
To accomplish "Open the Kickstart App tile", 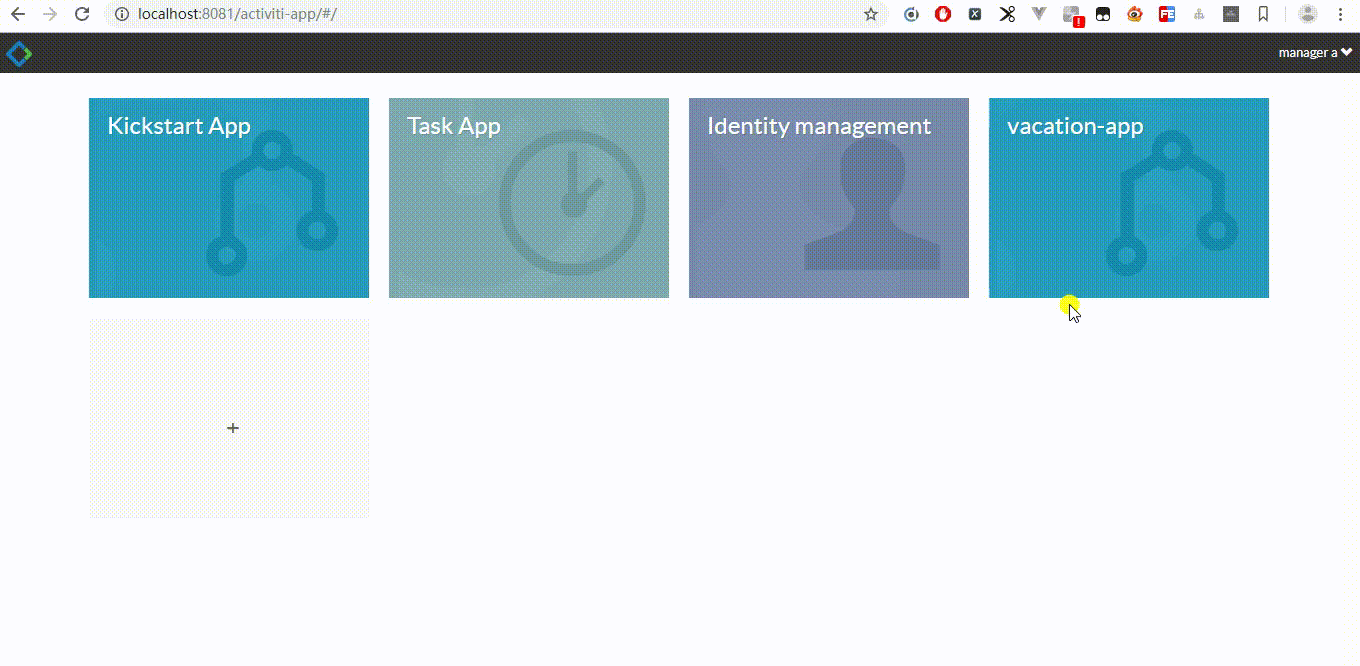I will coord(229,198).
